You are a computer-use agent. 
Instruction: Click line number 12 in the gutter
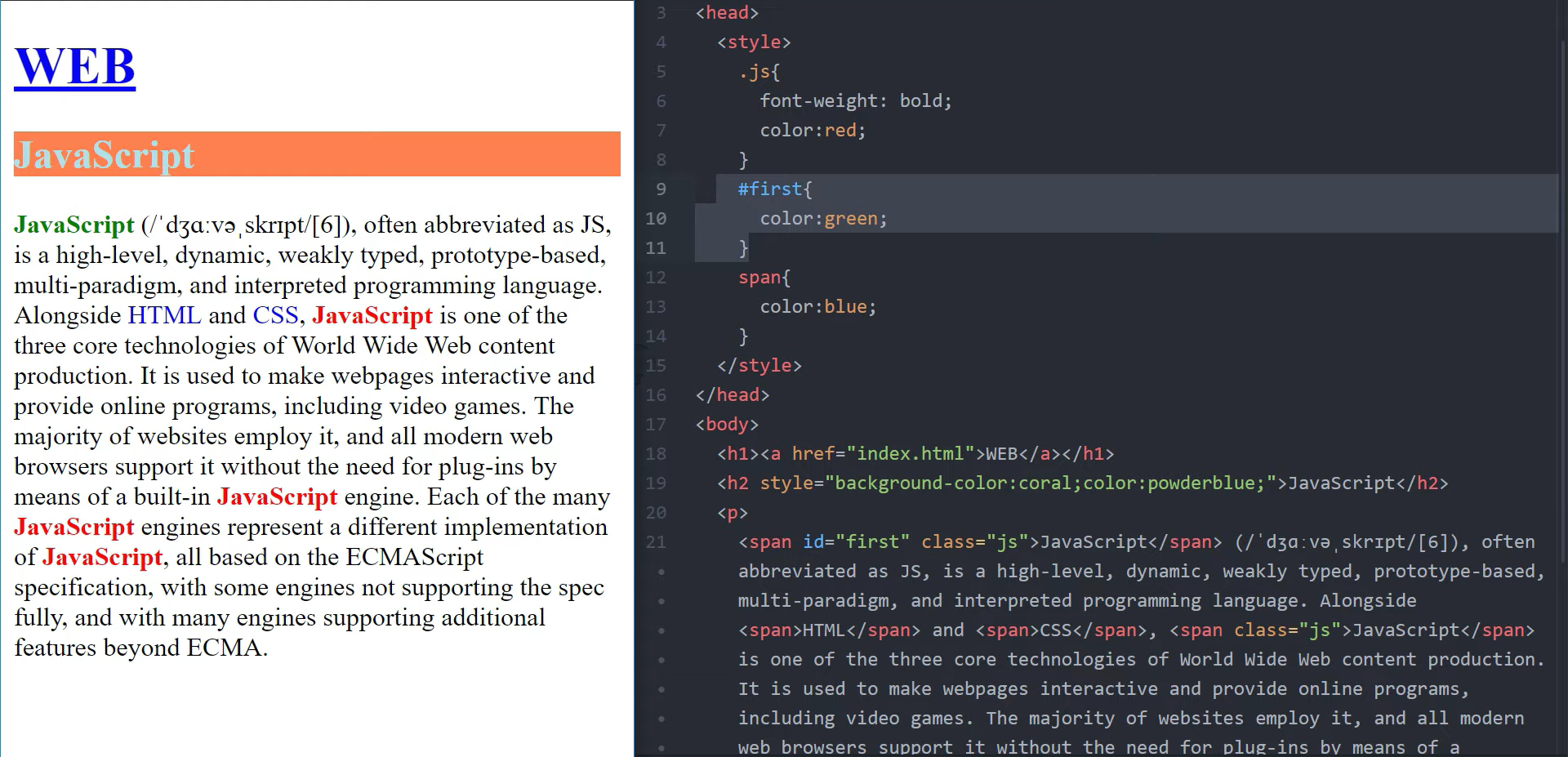coord(656,278)
